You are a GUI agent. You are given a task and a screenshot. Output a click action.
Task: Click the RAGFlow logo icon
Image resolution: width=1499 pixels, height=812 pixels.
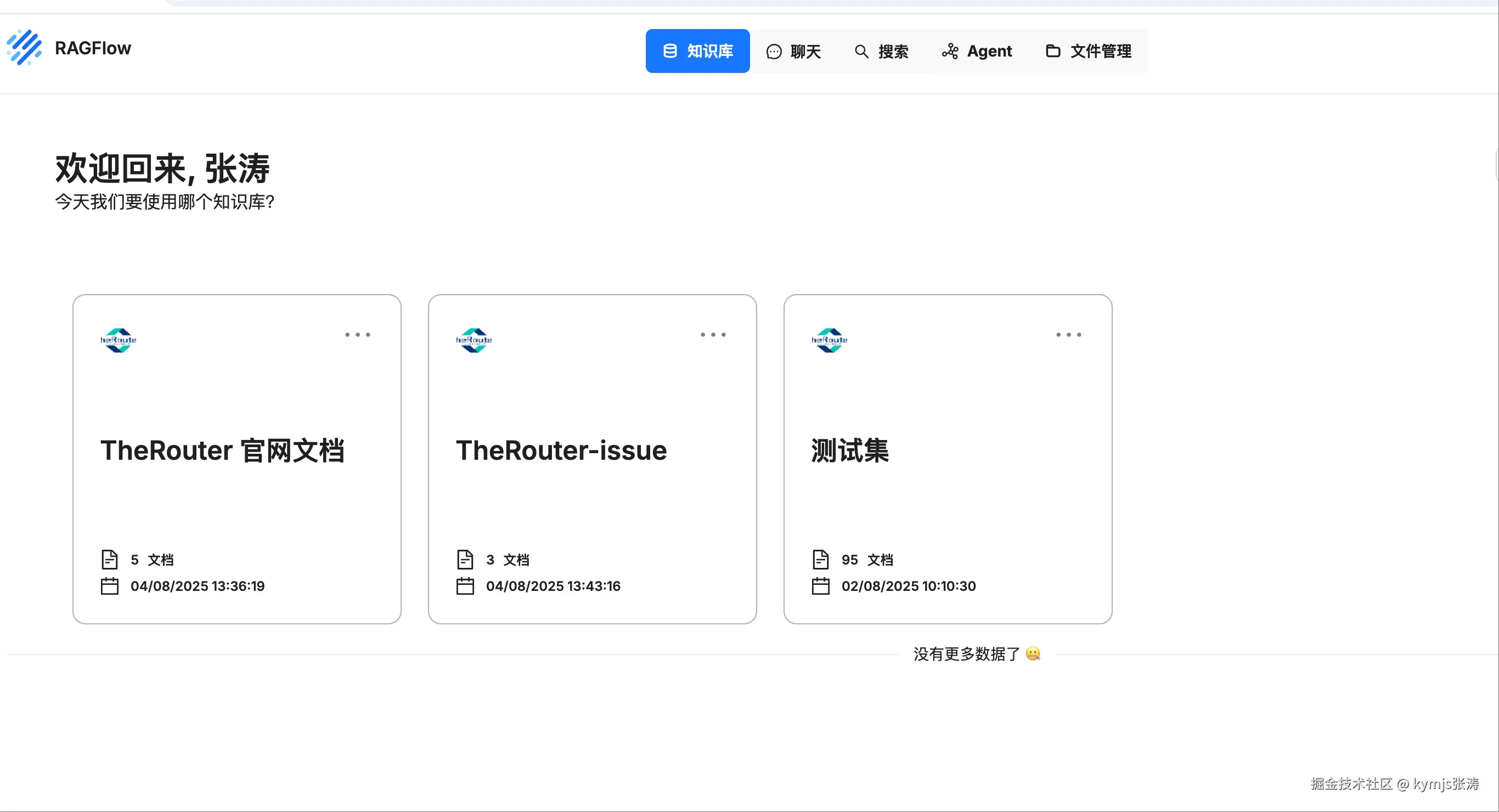[24, 48]
